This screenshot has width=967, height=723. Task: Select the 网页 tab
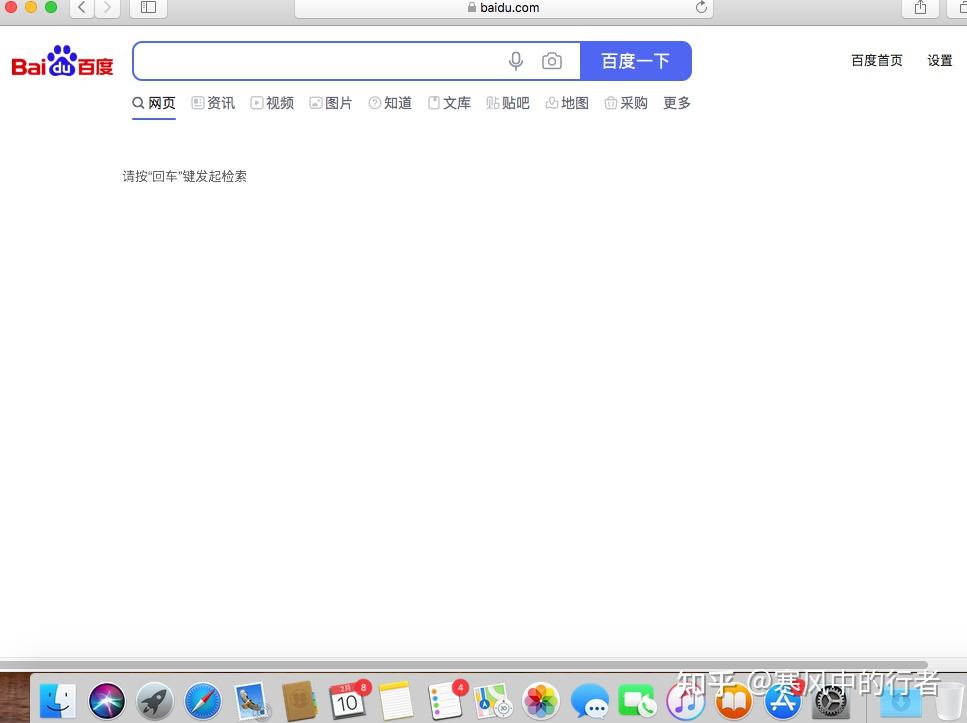154,103
